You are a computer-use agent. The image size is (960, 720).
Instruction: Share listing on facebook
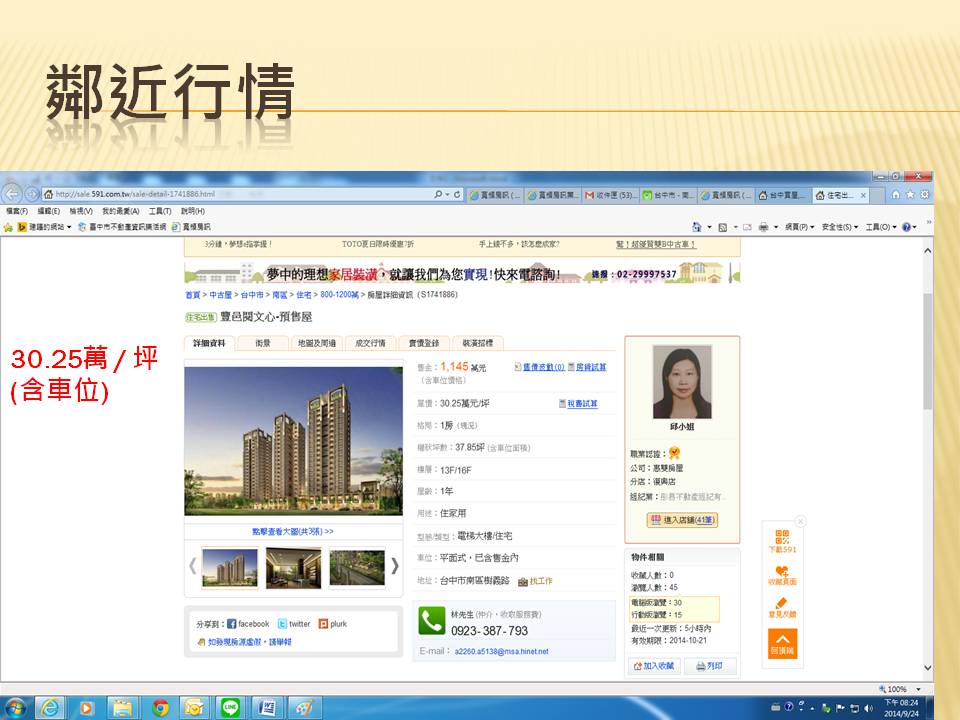point(248,624)
